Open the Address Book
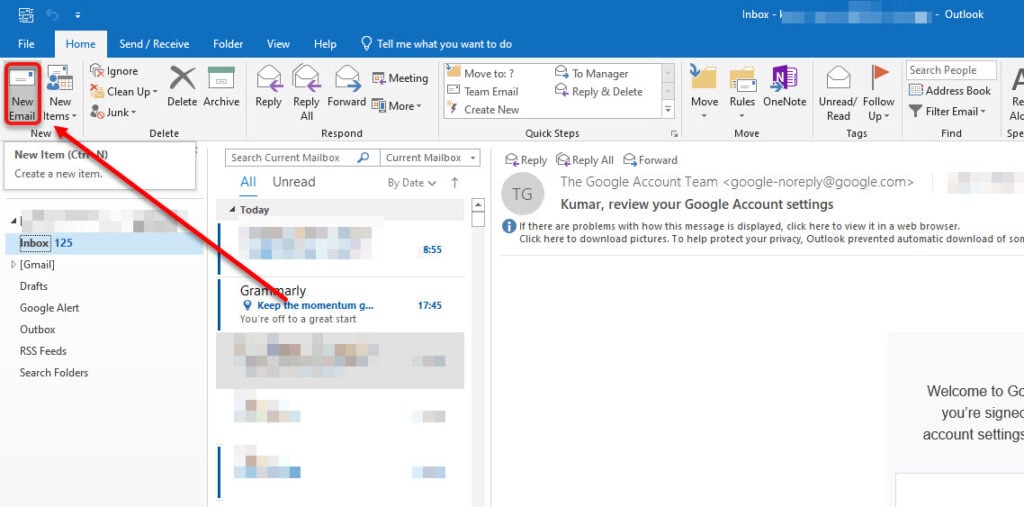Image resolution: width=1024 pixels, height=507 pixels. (950, 91)
